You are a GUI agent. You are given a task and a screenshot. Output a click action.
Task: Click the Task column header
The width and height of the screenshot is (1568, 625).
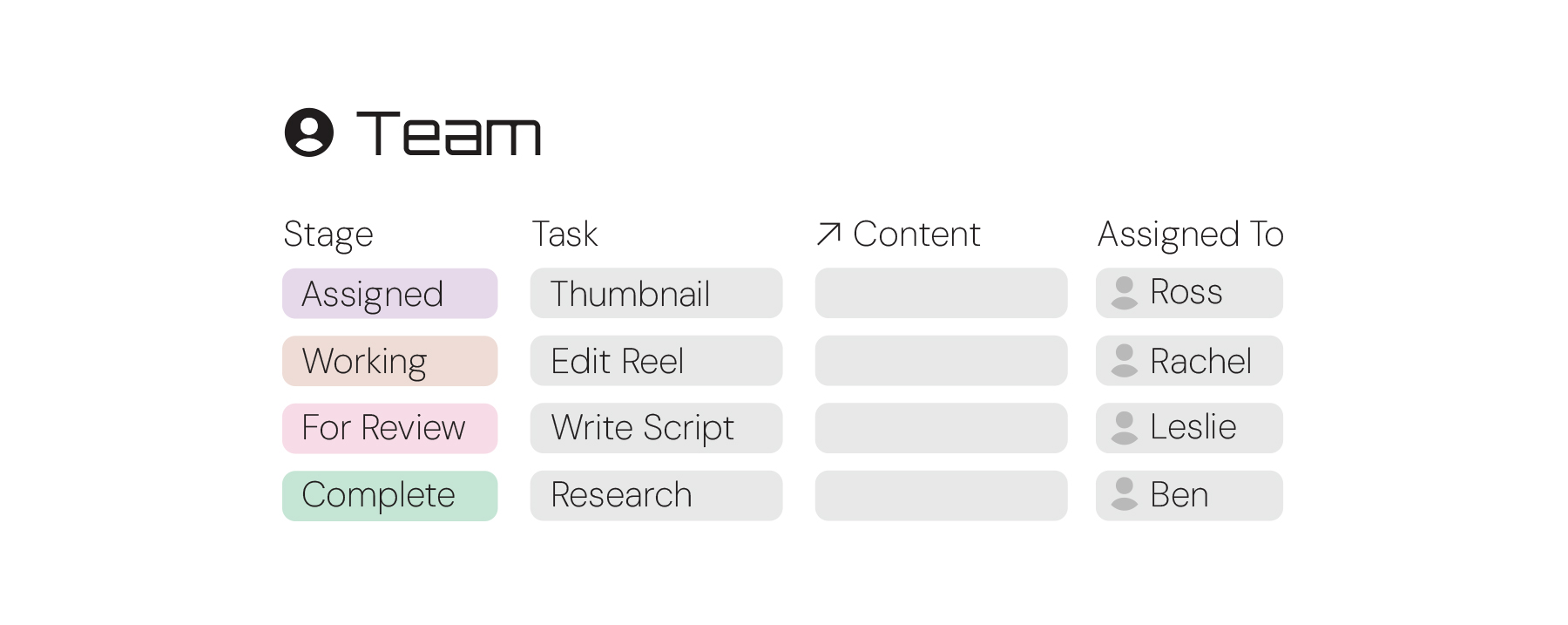click(x=564, y=234)
